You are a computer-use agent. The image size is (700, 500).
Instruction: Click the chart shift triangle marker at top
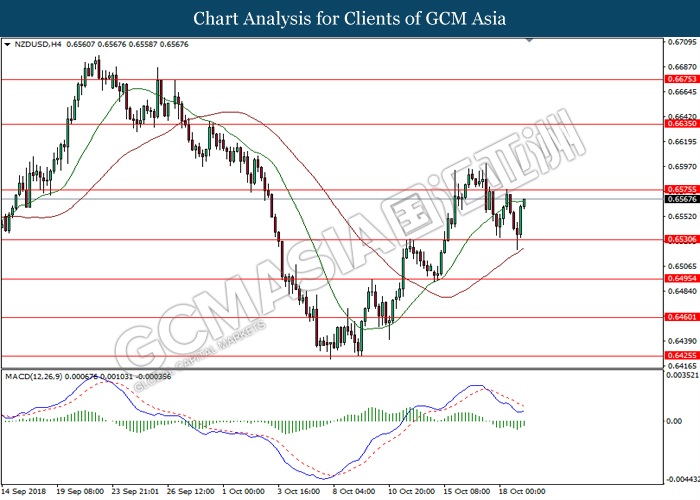click(x=529, y=41)
